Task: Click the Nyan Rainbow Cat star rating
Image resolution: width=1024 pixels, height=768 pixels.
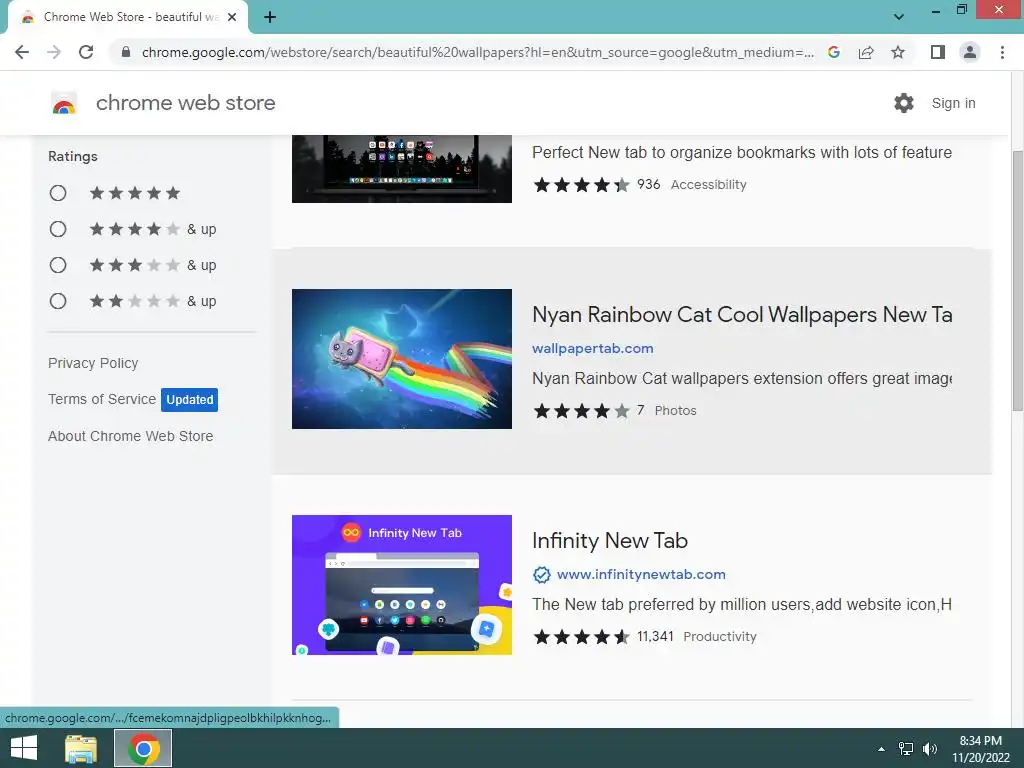Action: pos(581,411)
